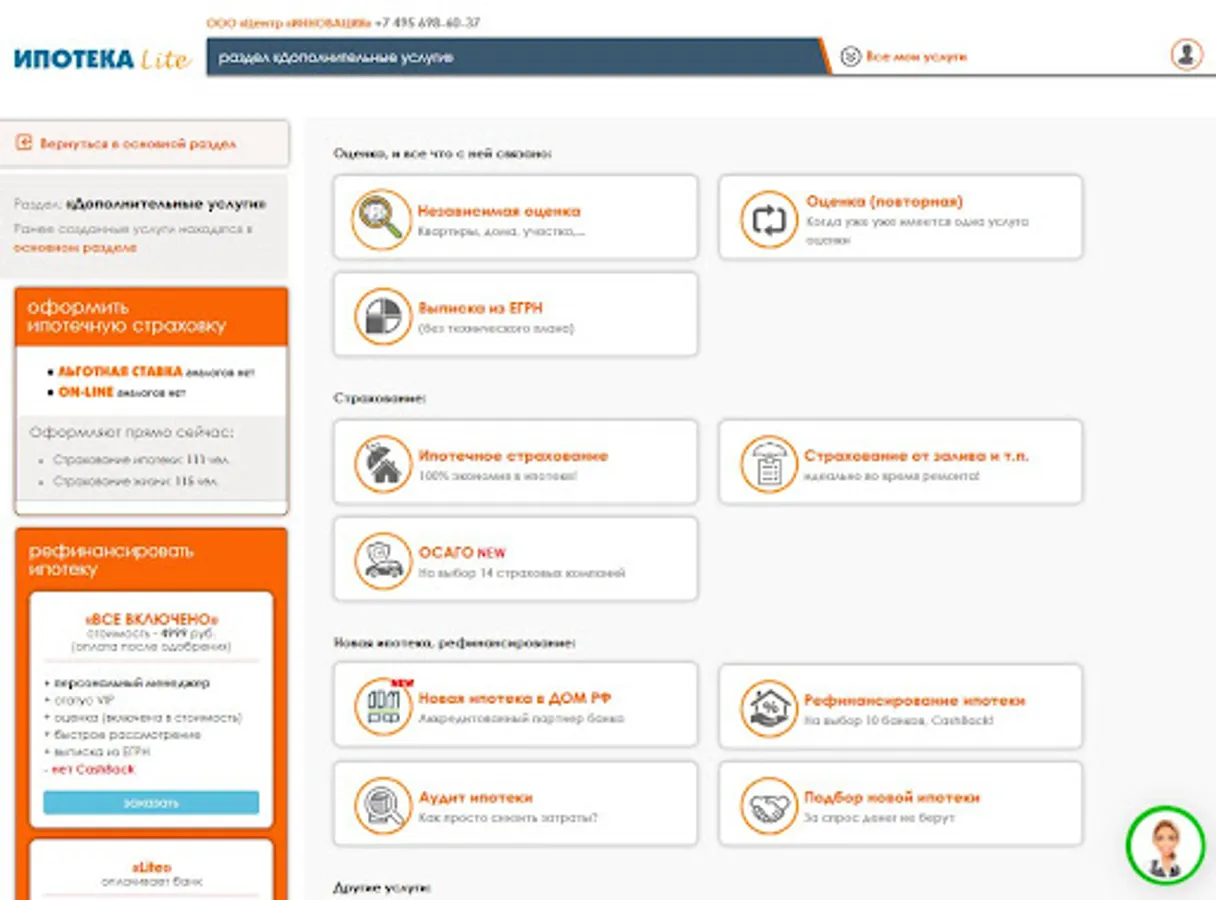Screen dimensions: 1216x900
Task: Open Оценка (повторная) service title
Action: click(885, 201)
